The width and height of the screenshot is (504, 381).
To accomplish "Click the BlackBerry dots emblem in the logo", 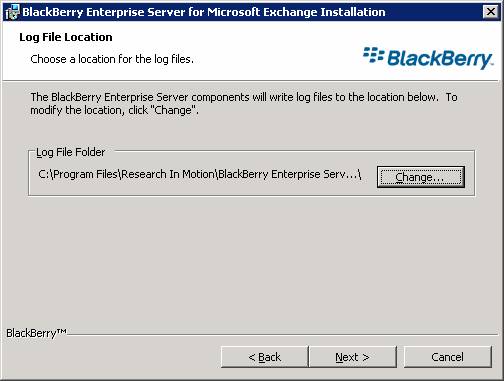I will click(374, 55).
